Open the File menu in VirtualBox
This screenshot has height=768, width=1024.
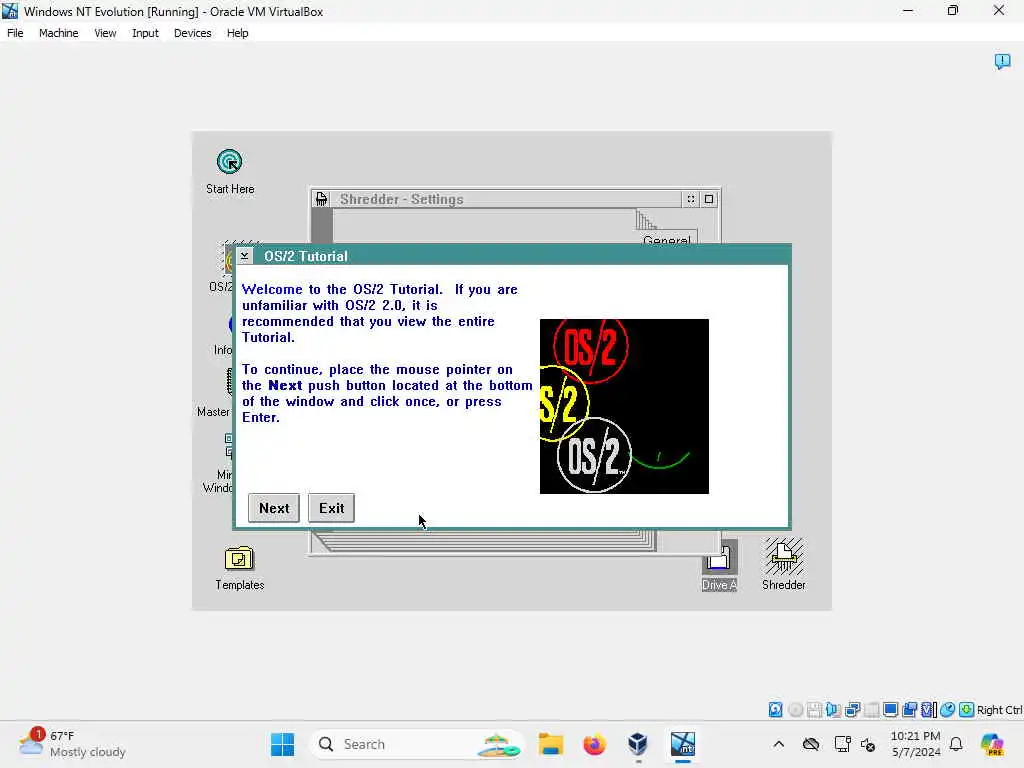15,33
